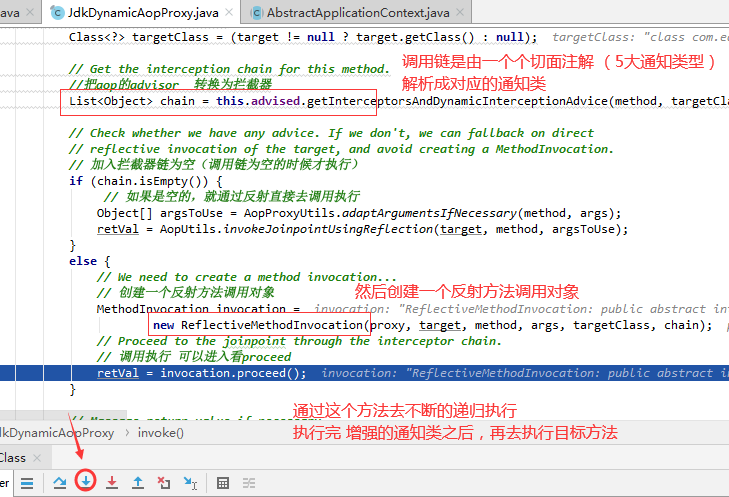
Task: Click 'adaptArgumentsIfNecessary' method call
Action: [429, 213]
